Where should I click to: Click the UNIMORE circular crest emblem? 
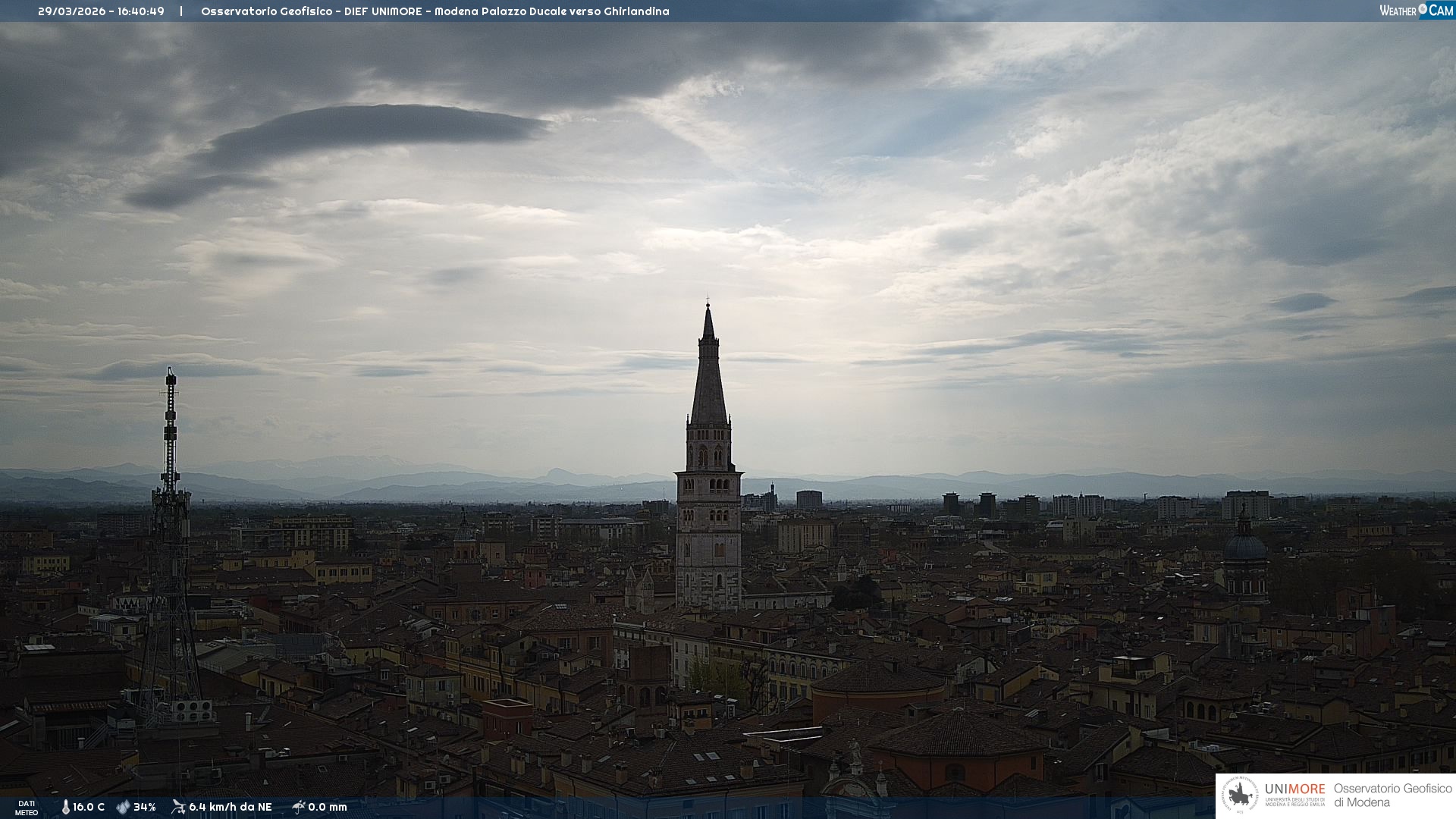(x=1241, y=795)
